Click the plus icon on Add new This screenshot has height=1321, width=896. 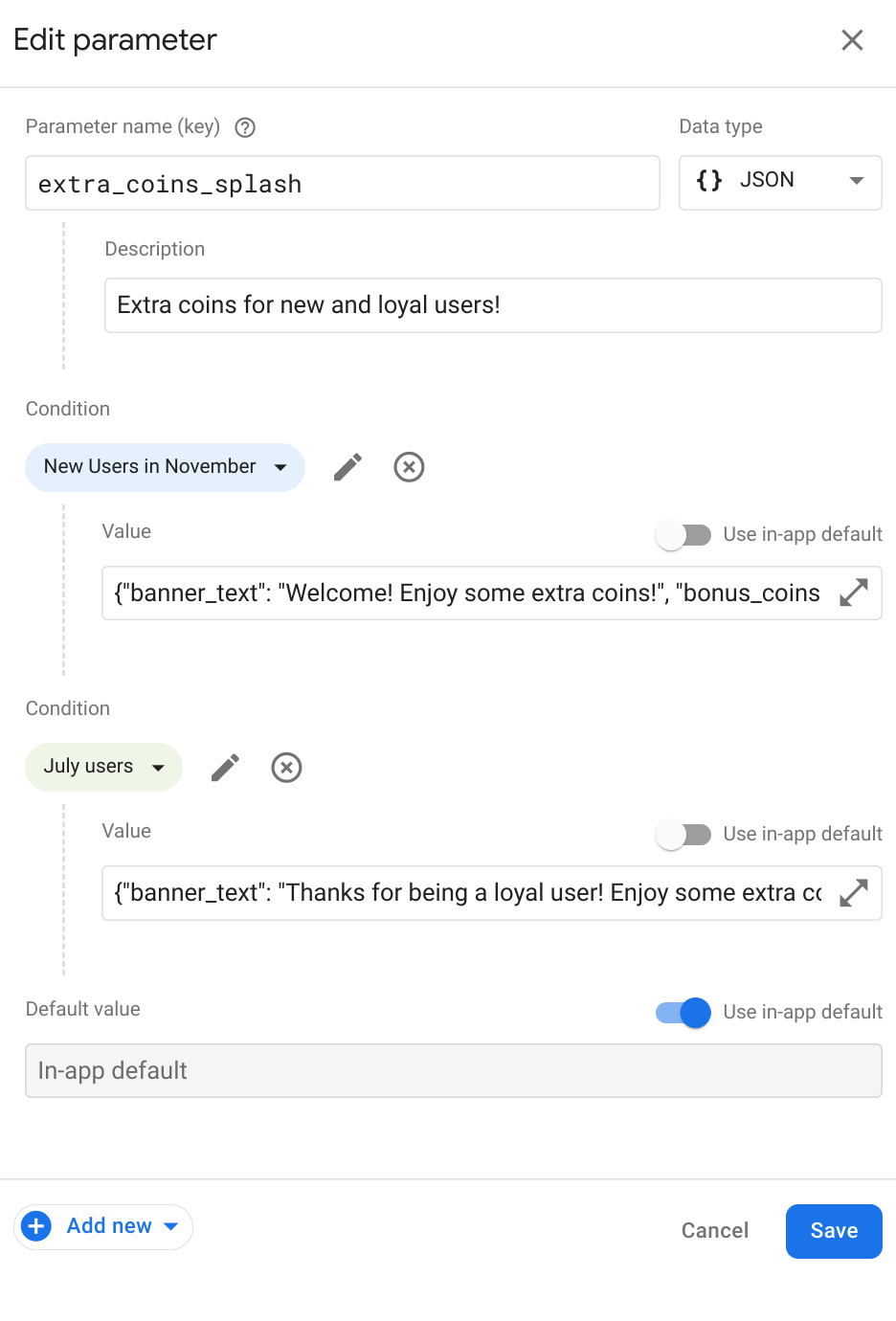point(35,1226)
